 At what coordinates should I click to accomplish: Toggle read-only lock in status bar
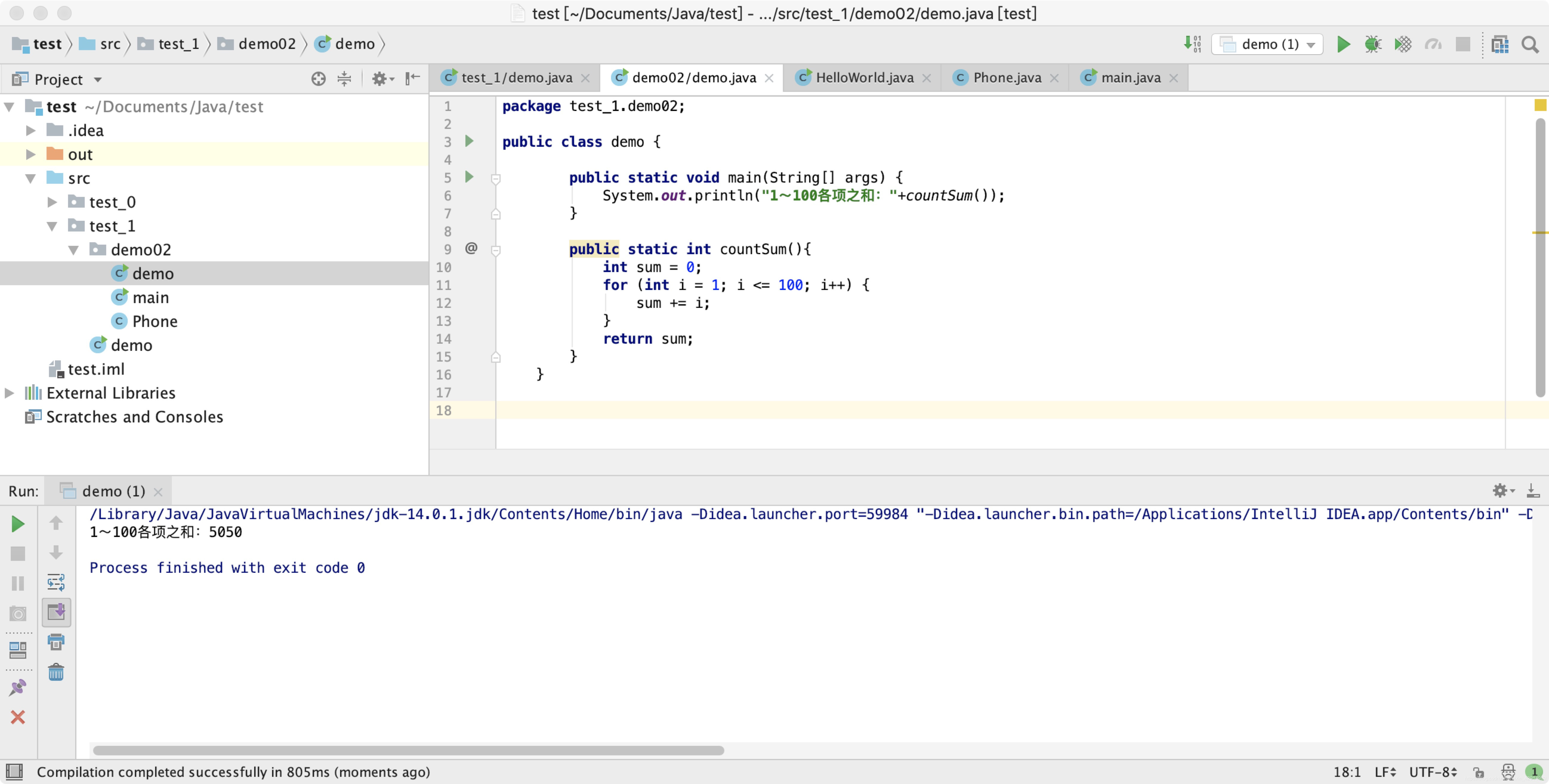tap(1479, 772)
